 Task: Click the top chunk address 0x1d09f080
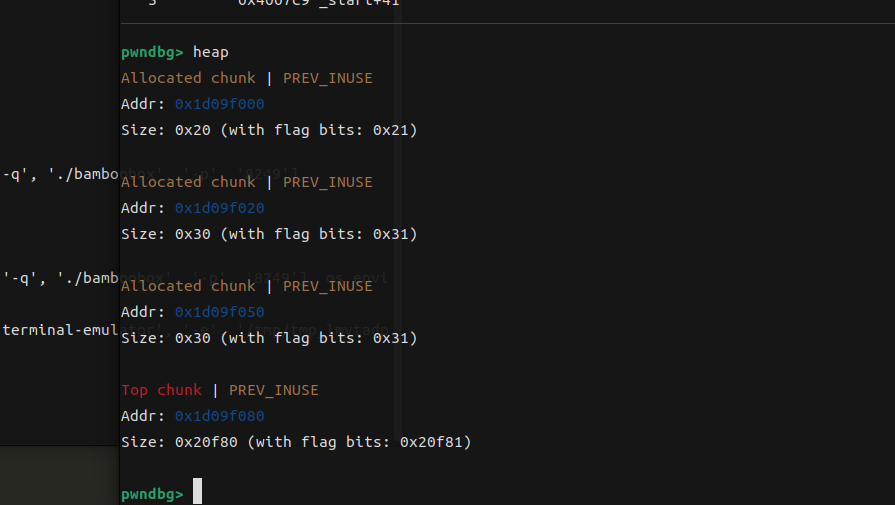(219, 416)
